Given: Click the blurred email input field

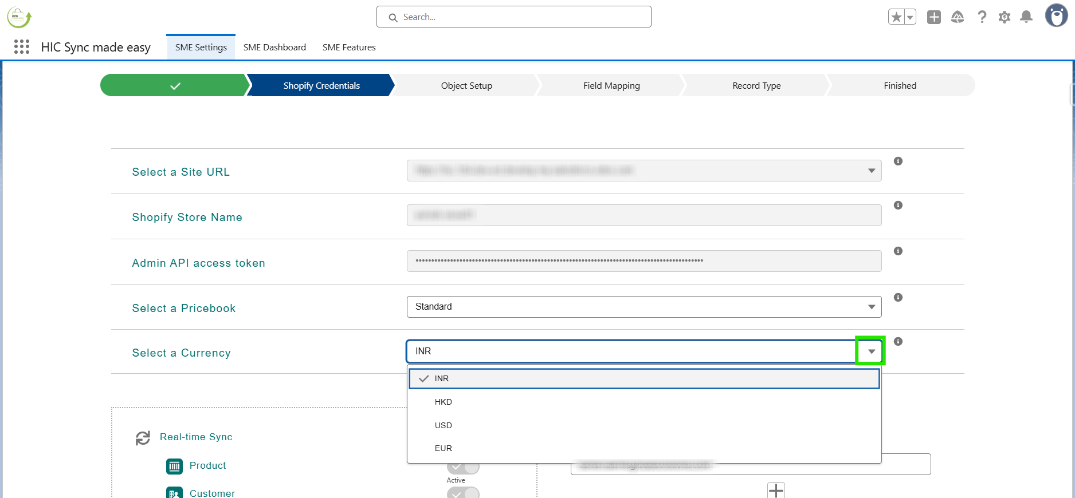Looking at the screenshot, I should tap(750, 464).
